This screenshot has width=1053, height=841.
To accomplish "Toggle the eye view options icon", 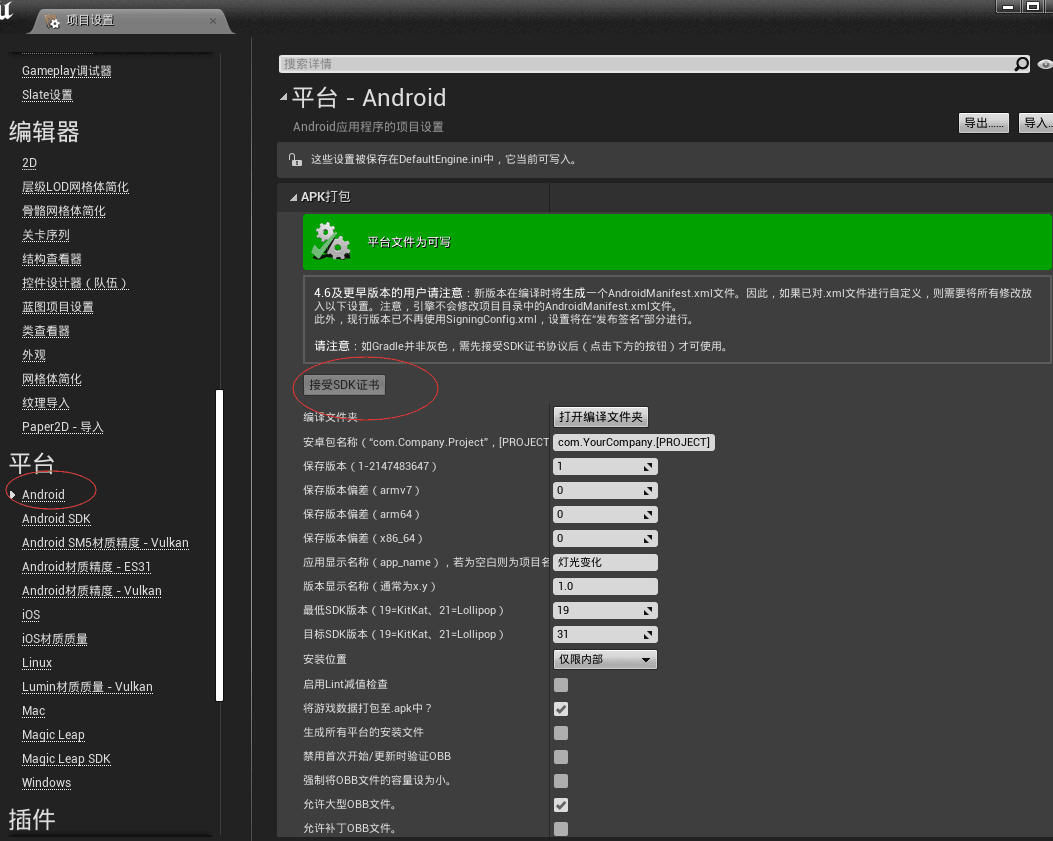I will [1045, 64].
